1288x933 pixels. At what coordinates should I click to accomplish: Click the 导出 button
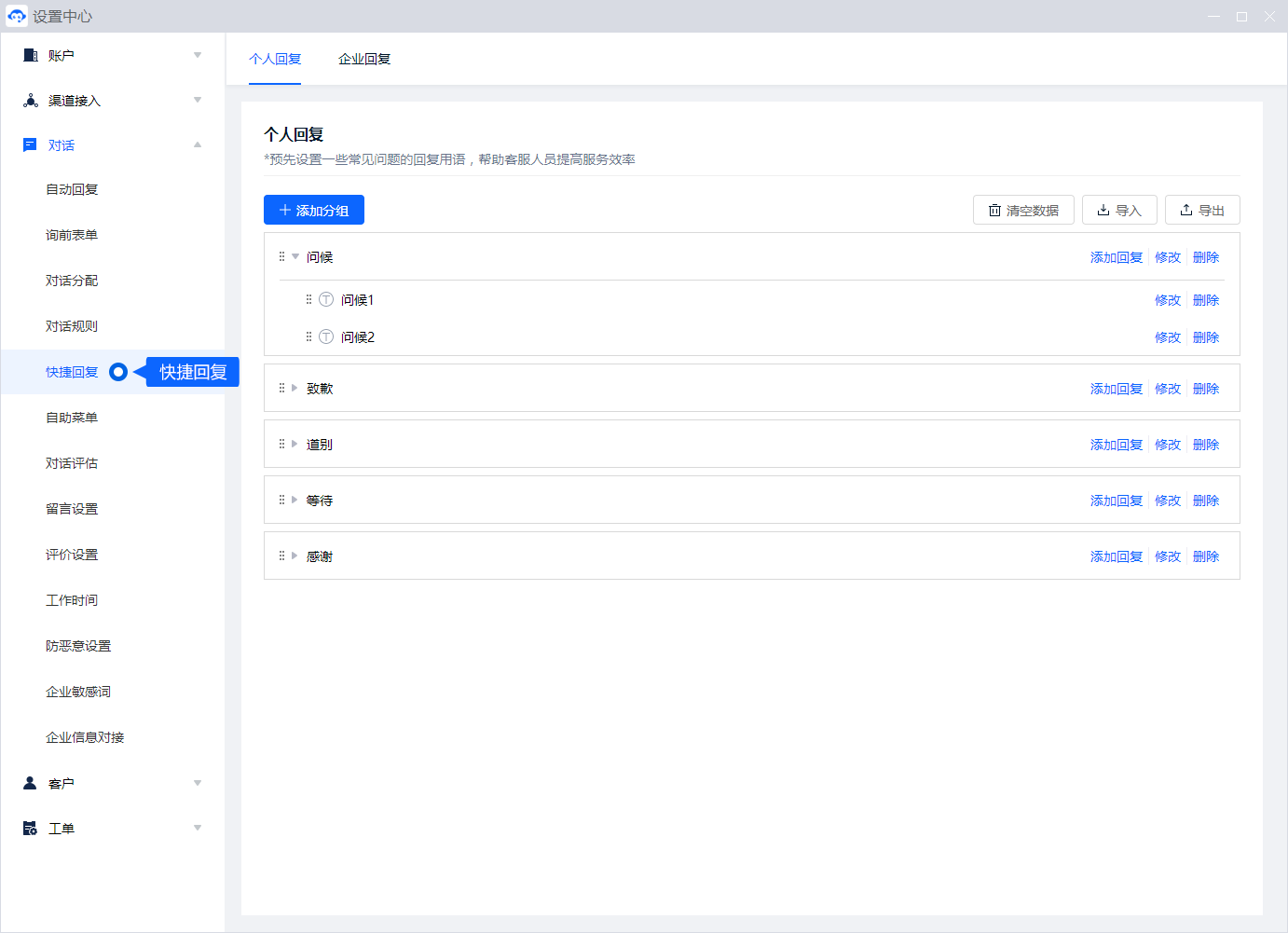coord(1202,210)
